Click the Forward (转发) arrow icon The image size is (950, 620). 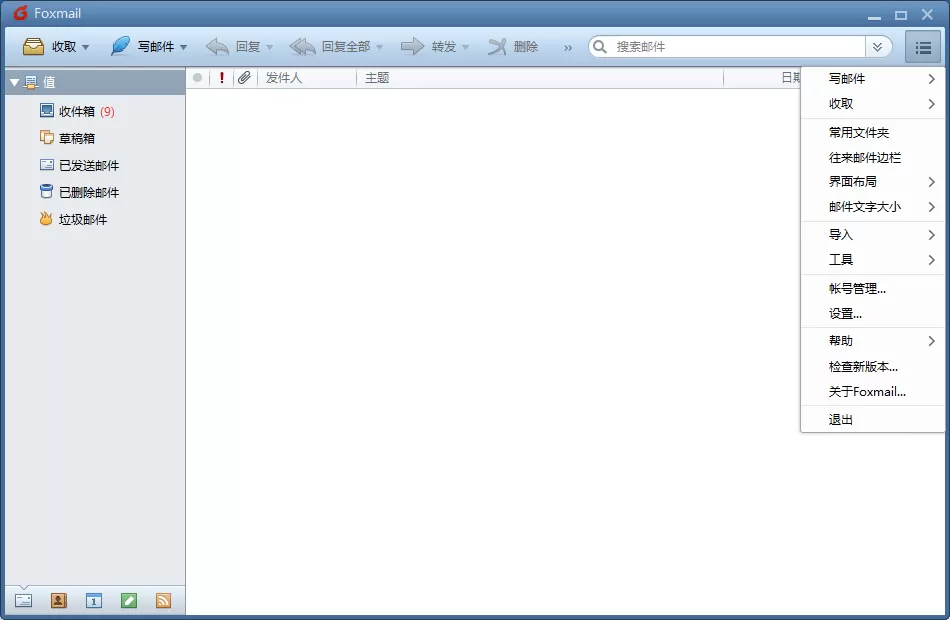pyautogui.click(x=413, y=46)
